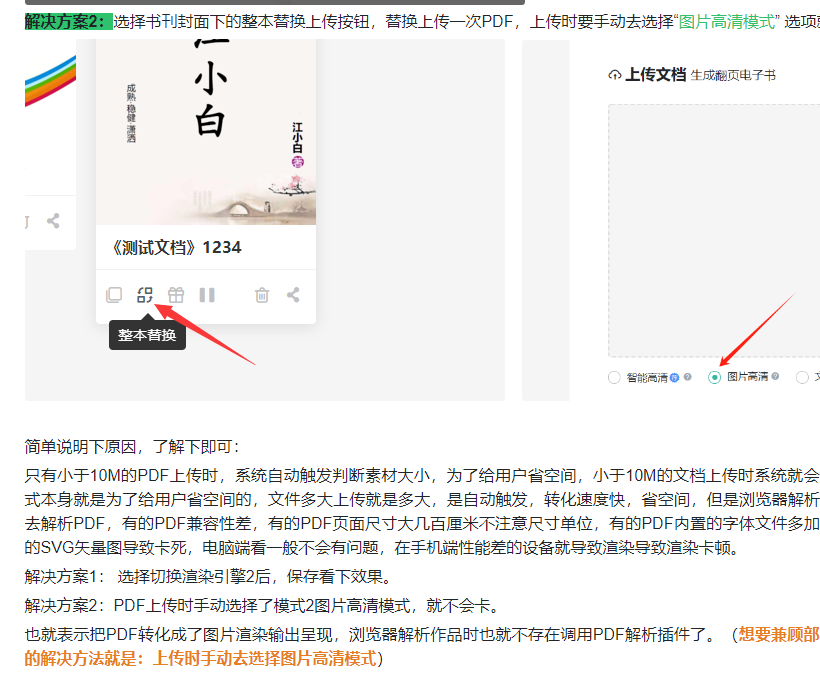Screen dimensions: 820x681
Task: Click the 整本替换 tooltip label
Action: (147, 335)
